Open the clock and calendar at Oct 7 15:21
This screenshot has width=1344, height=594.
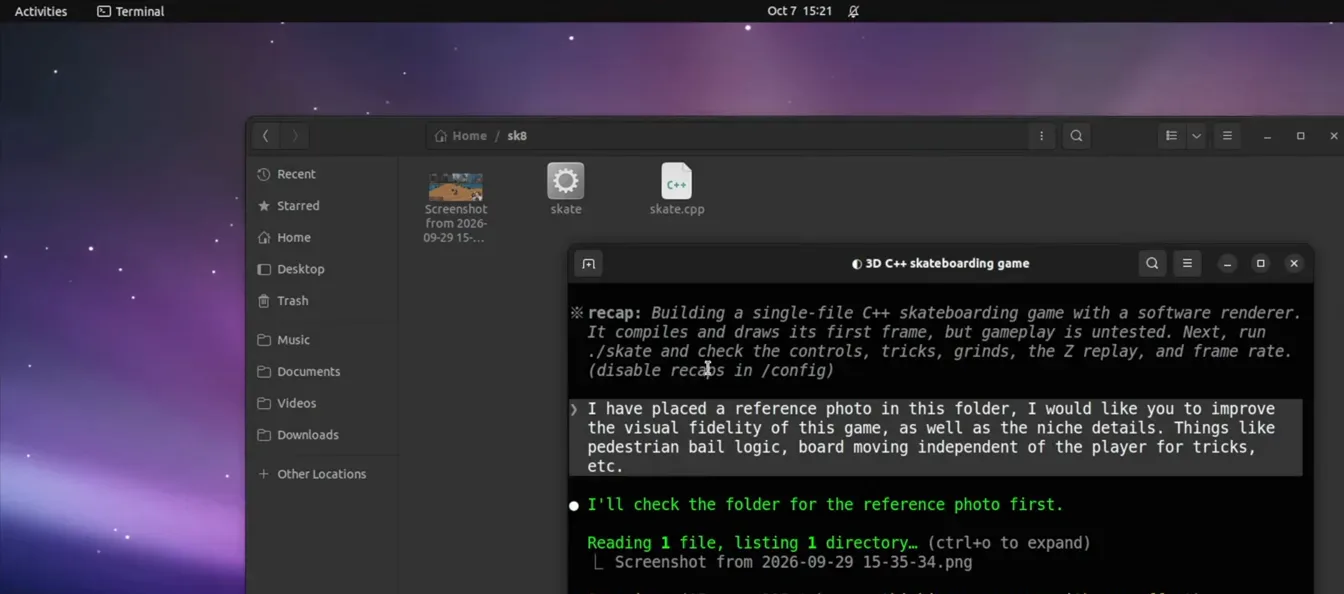(x=799, y=11)
